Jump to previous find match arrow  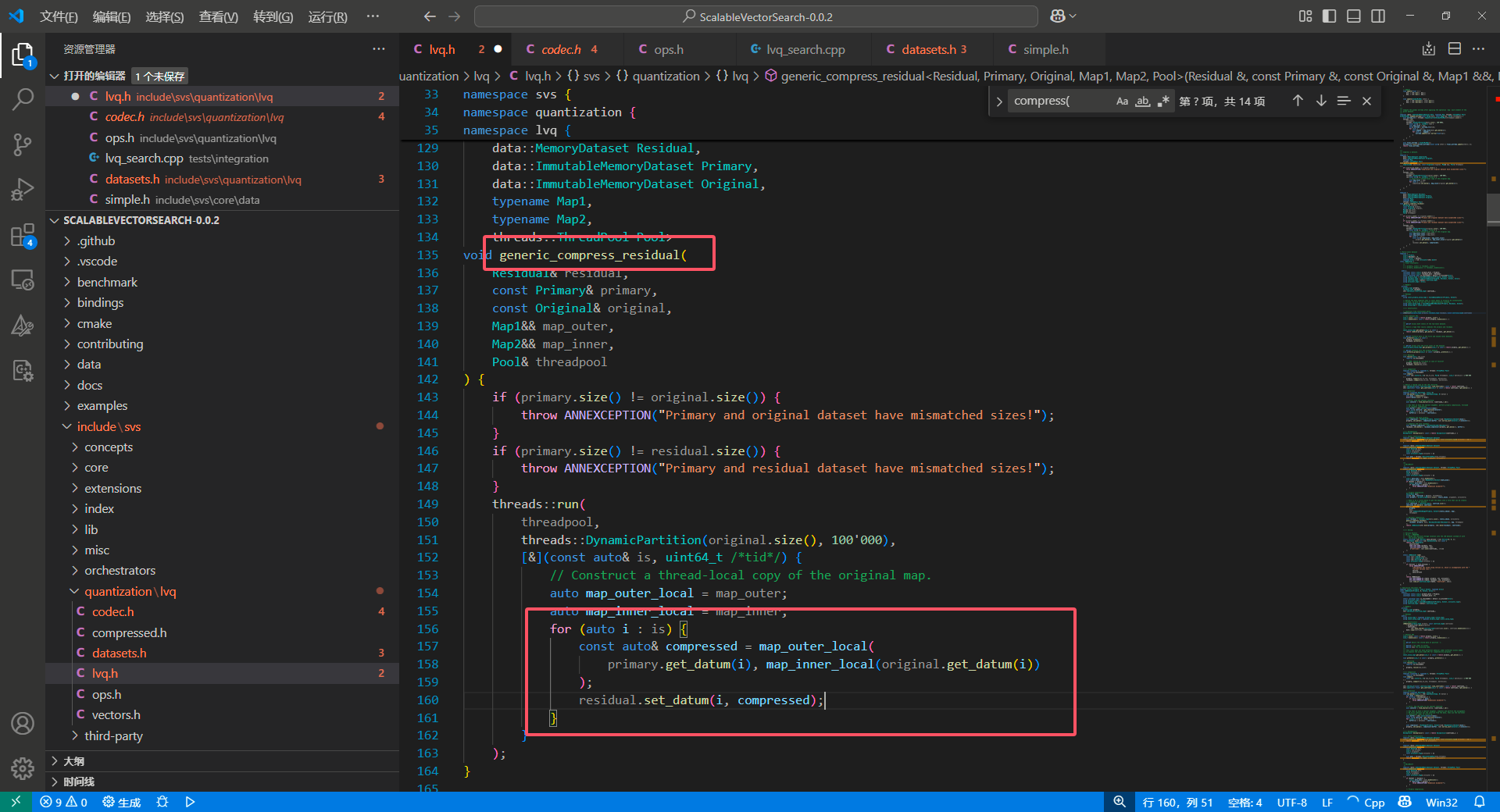tap(1298, 101)
